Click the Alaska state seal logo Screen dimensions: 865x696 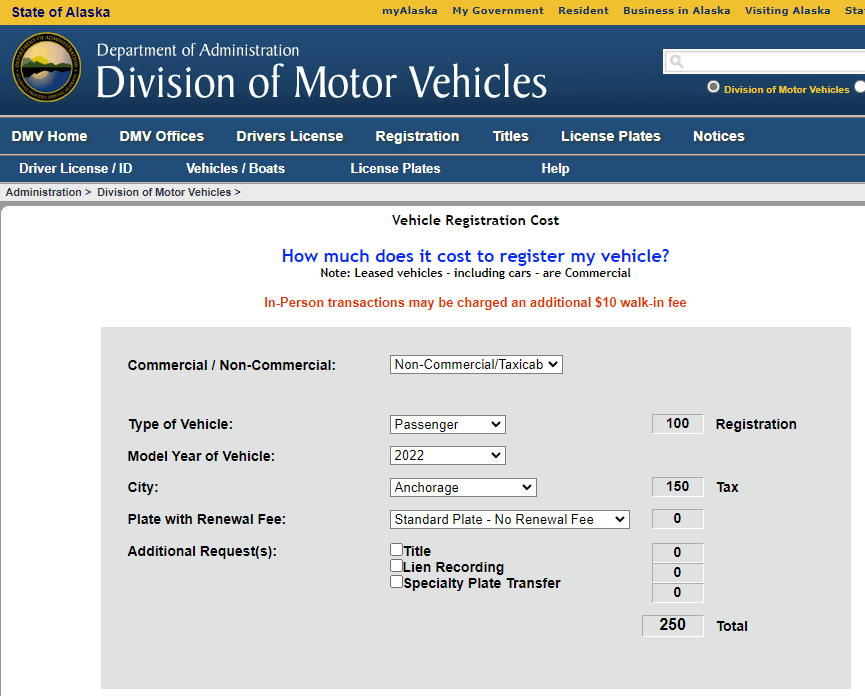pyautogui.click(x=47, y=67)
